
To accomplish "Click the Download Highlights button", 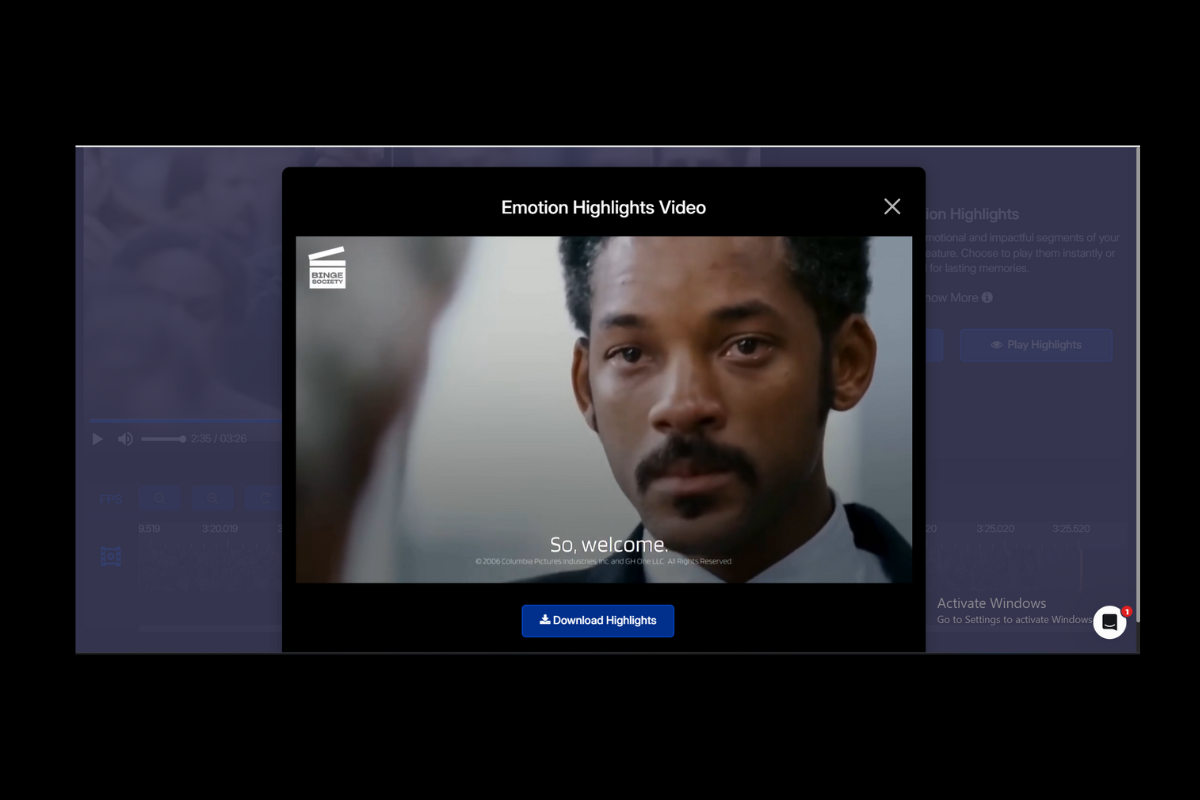I will tap(597, 620).
